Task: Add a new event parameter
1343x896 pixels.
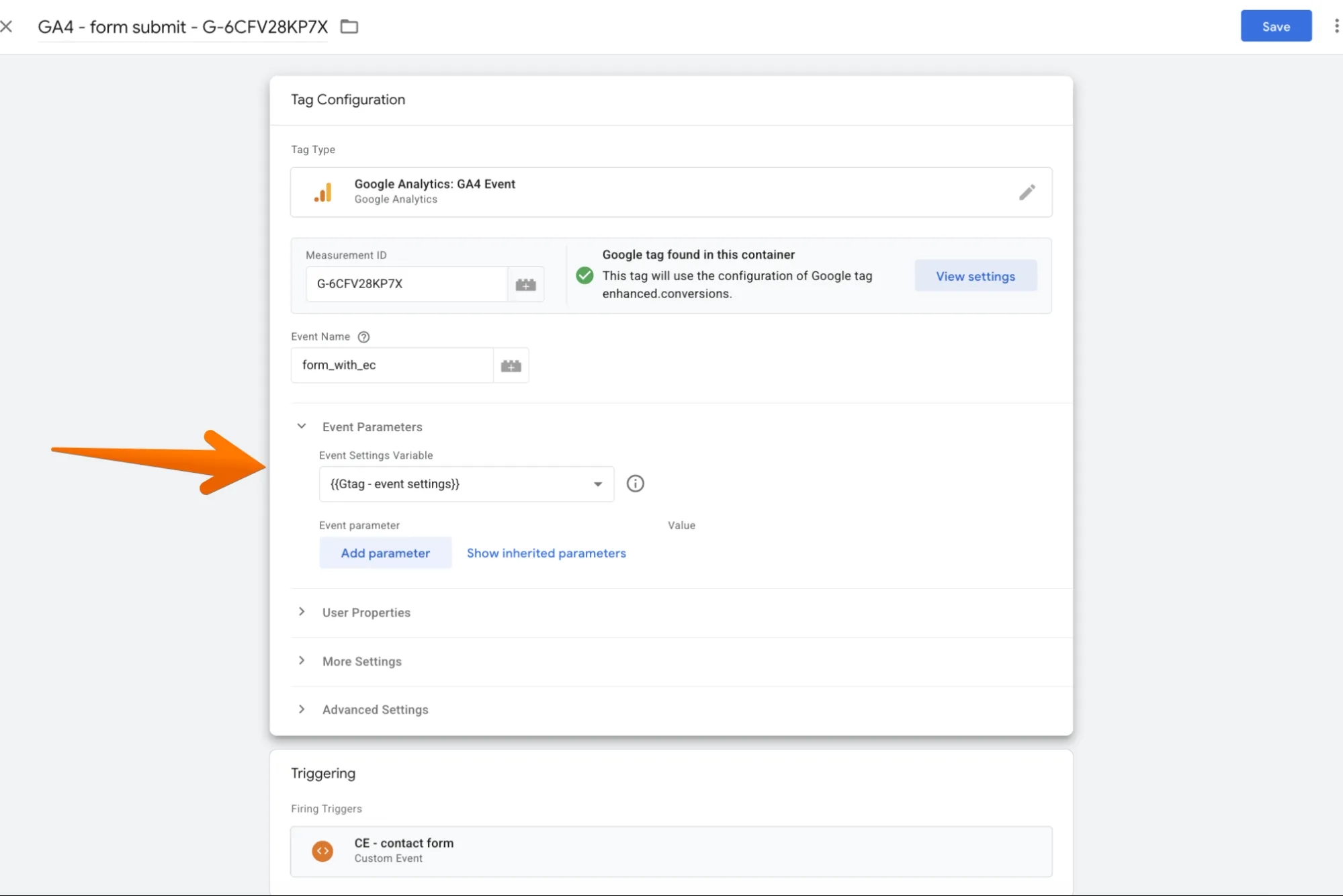Action: click(385, 553)
